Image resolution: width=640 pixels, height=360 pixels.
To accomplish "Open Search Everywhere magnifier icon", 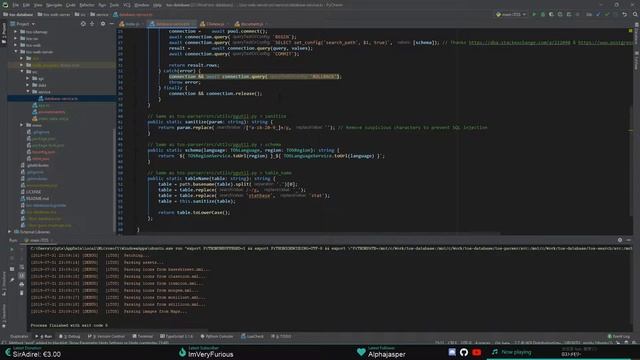I will tap(635, 14).
